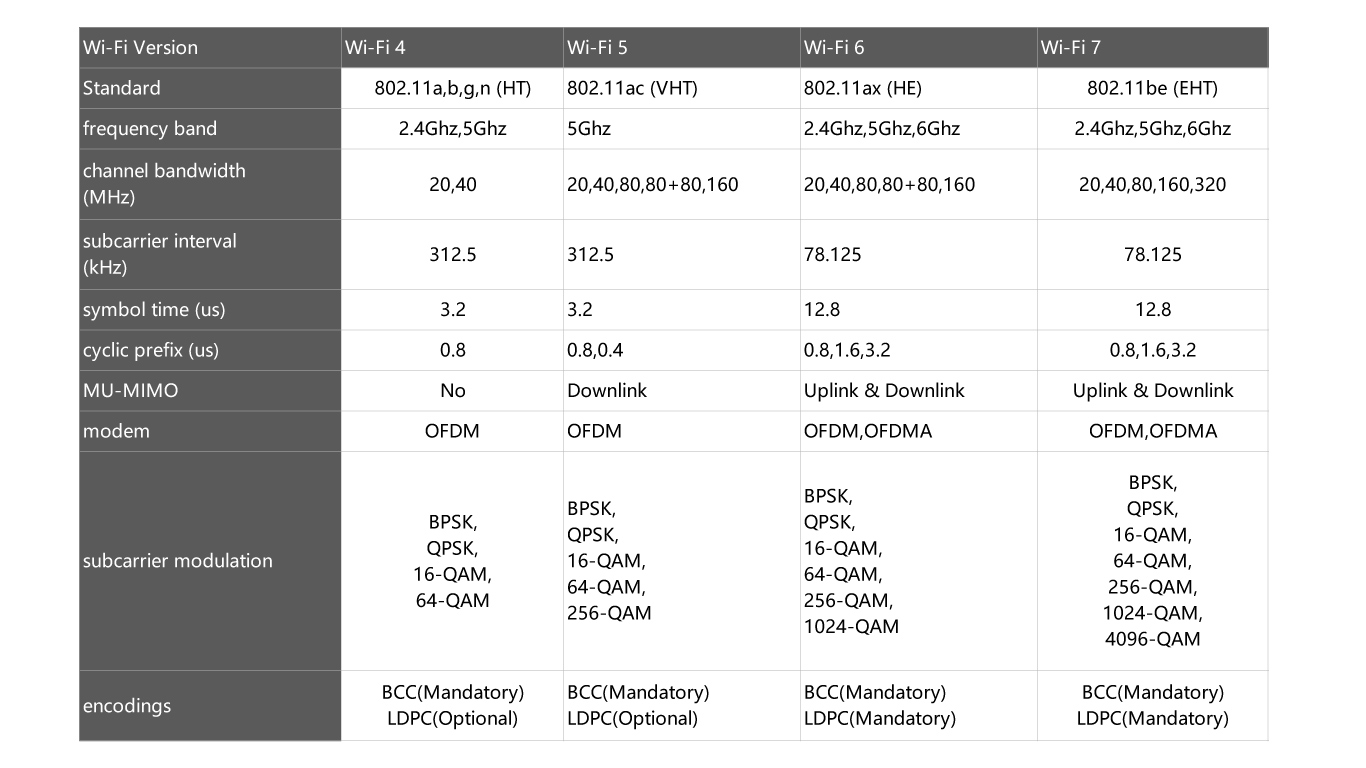Click the "channel bandwidth (MHz)" row label
This screenshot has height=768, width=1366.
164,184
